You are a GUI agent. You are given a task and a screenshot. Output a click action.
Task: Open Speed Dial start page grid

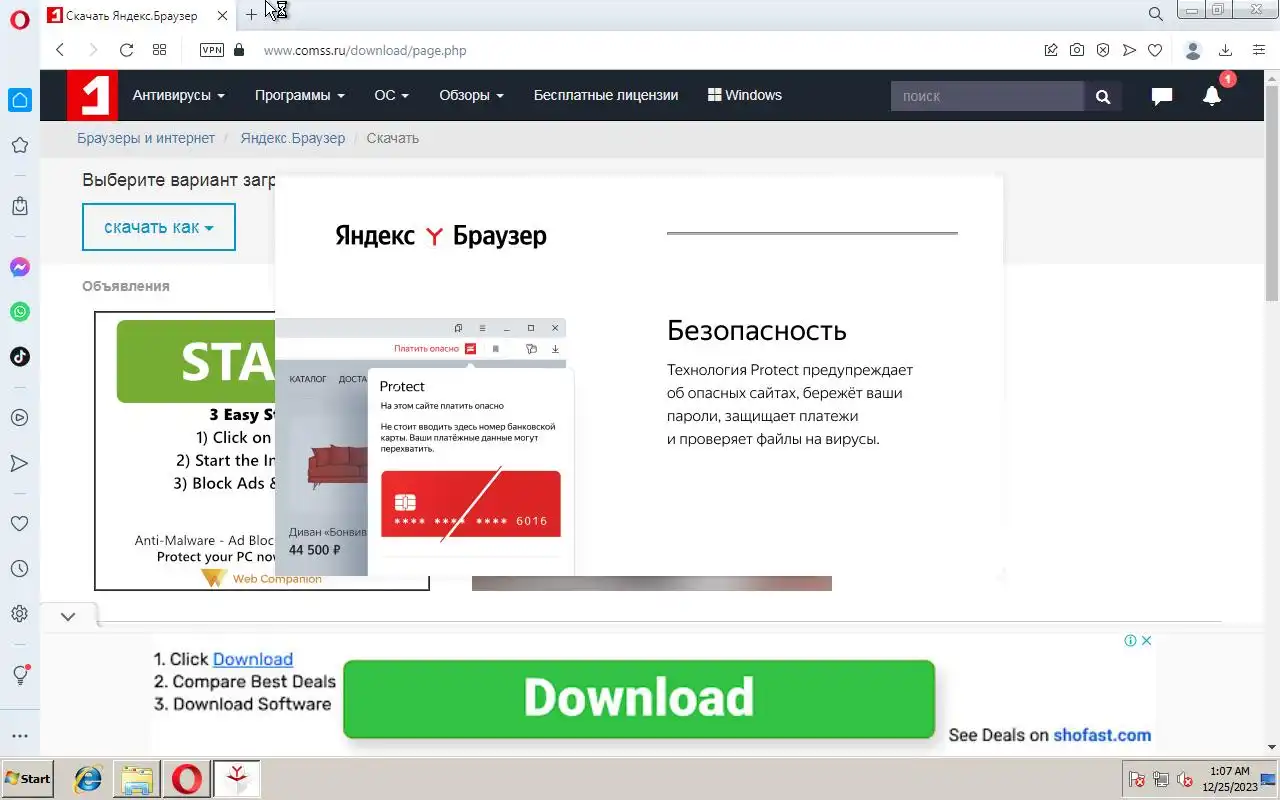pos(159,50)
